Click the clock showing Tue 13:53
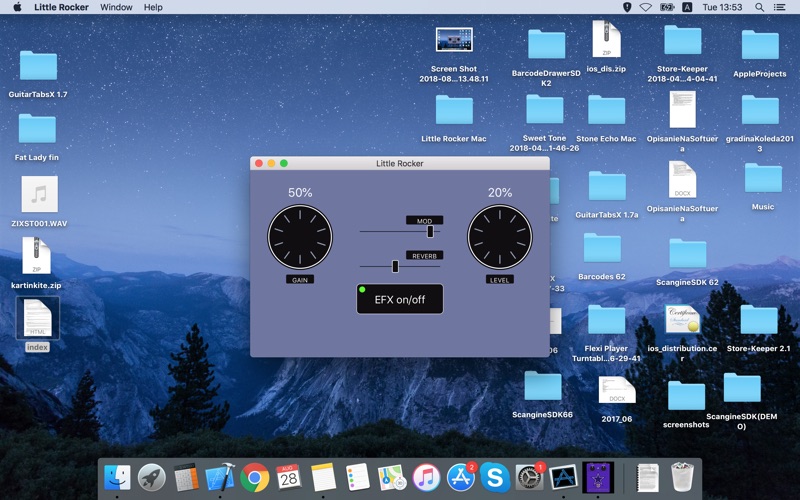This screenshot has height=500, width=800. [722, 7]
